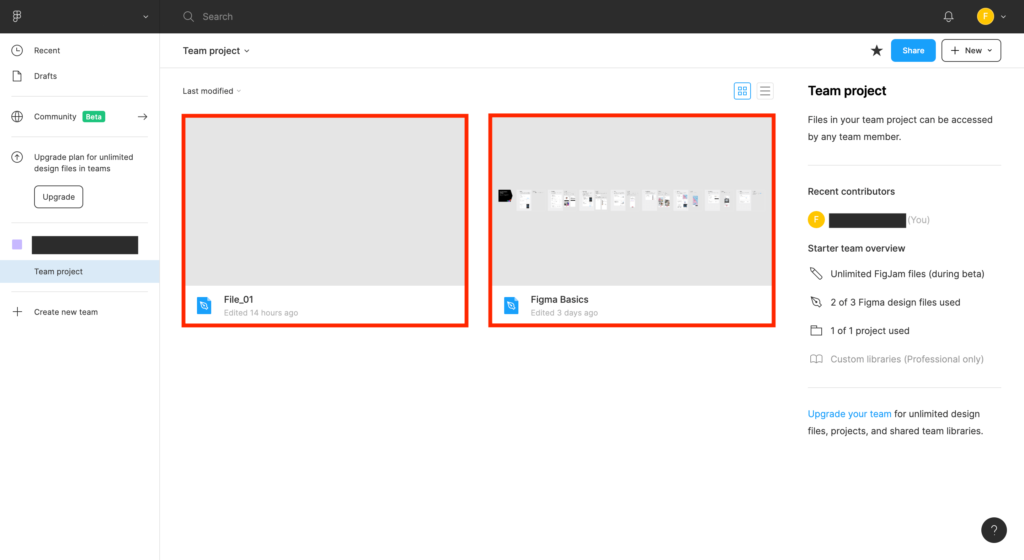Open the user avatar account menu
Screen dimensions: 1024x560
click(x=985, y=16)
